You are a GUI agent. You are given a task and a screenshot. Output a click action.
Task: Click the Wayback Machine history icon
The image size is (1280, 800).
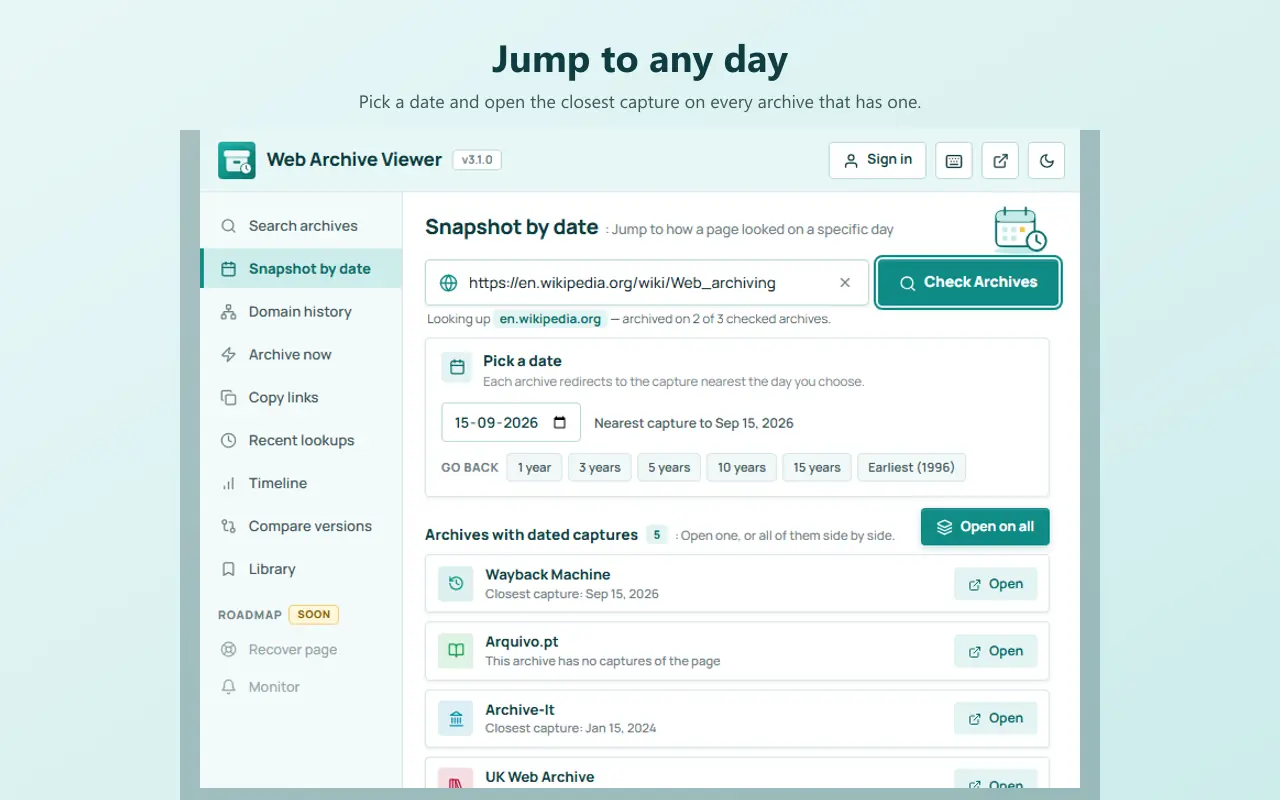pos(456,583)
